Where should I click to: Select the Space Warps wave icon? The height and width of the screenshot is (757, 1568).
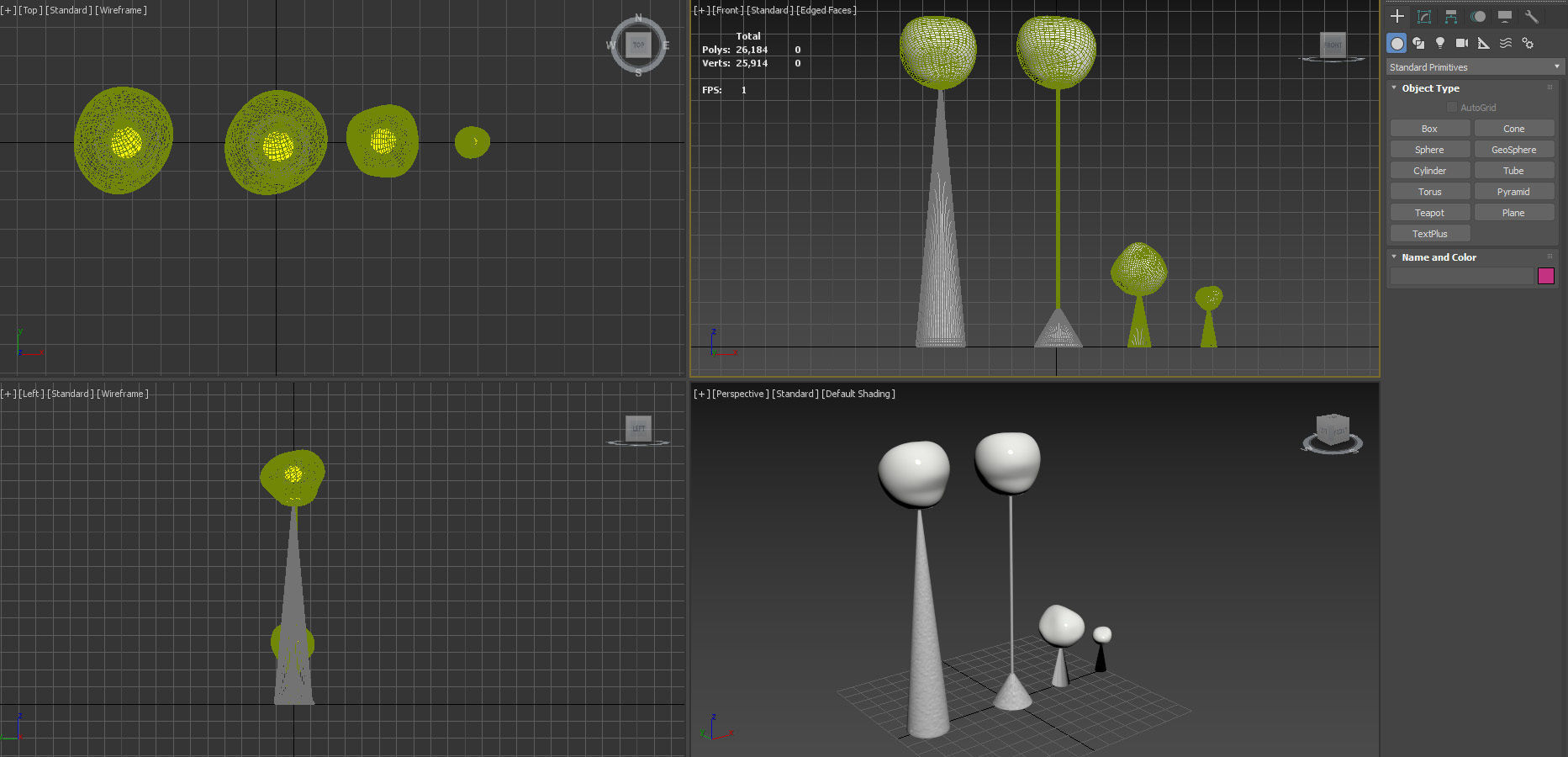pyautogui.click(x=1506, y=43)
